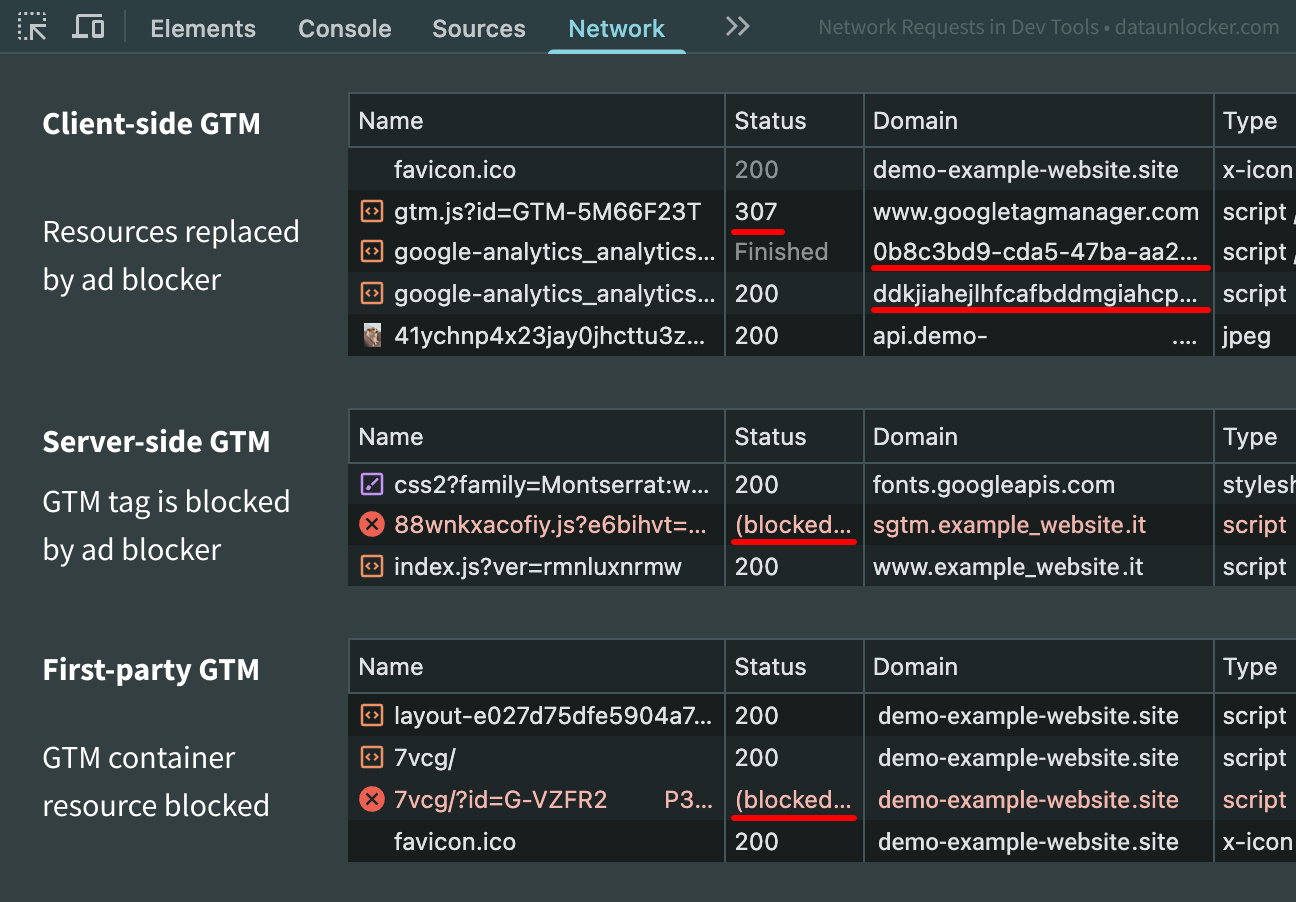
Task: Sort Client-side GTM table by Status header
Action: 770,121
